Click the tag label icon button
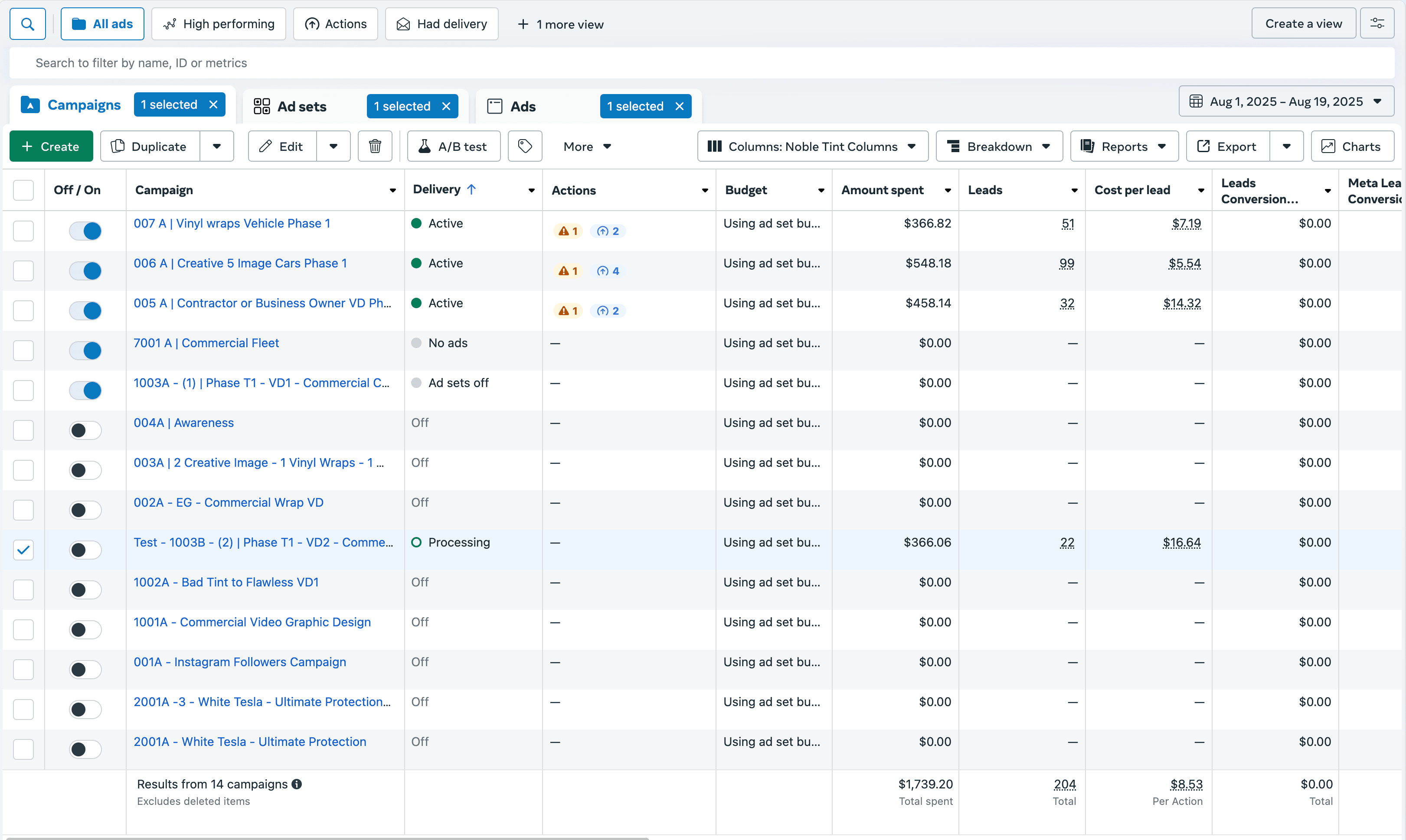The image size is (1406, 840). click(525, 147)
